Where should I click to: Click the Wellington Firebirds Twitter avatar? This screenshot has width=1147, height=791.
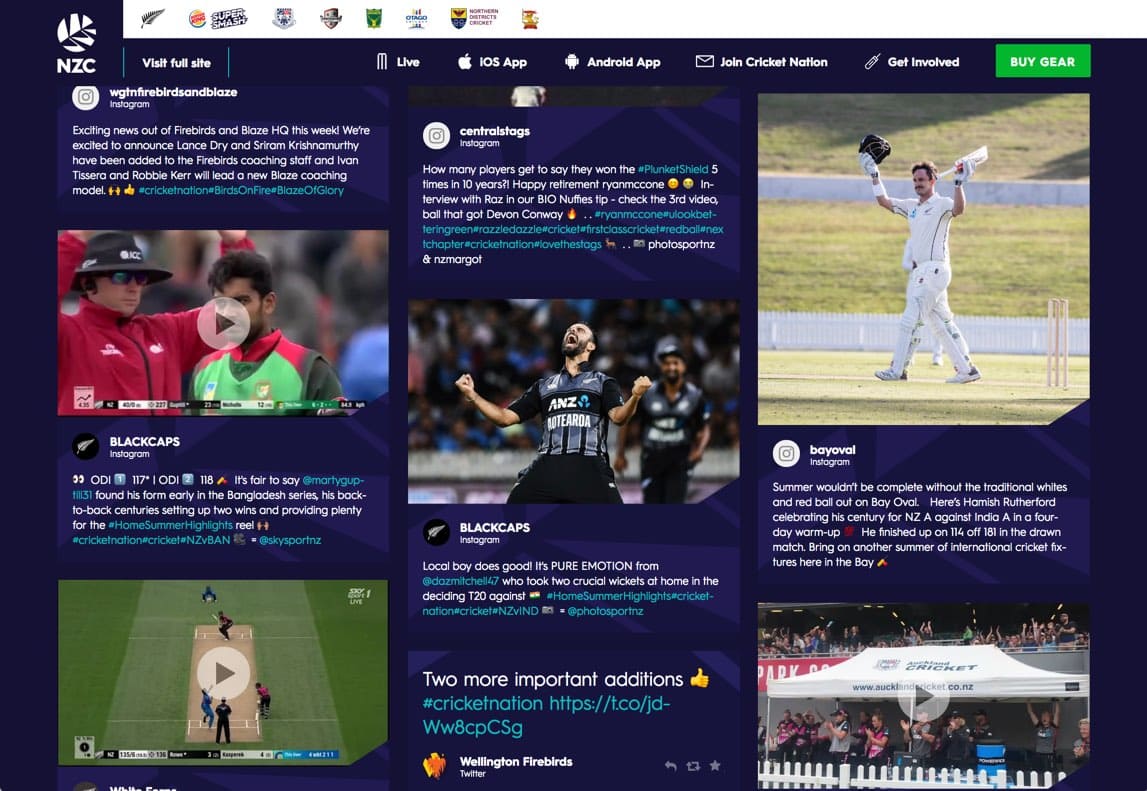pyautogui.click(x=435, y=766)
